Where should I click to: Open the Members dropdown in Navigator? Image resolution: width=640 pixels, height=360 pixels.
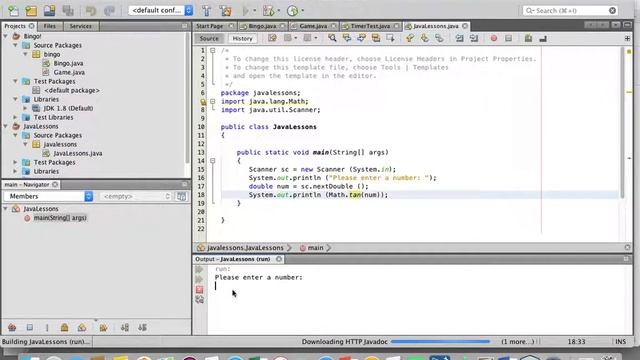(48, 196)
